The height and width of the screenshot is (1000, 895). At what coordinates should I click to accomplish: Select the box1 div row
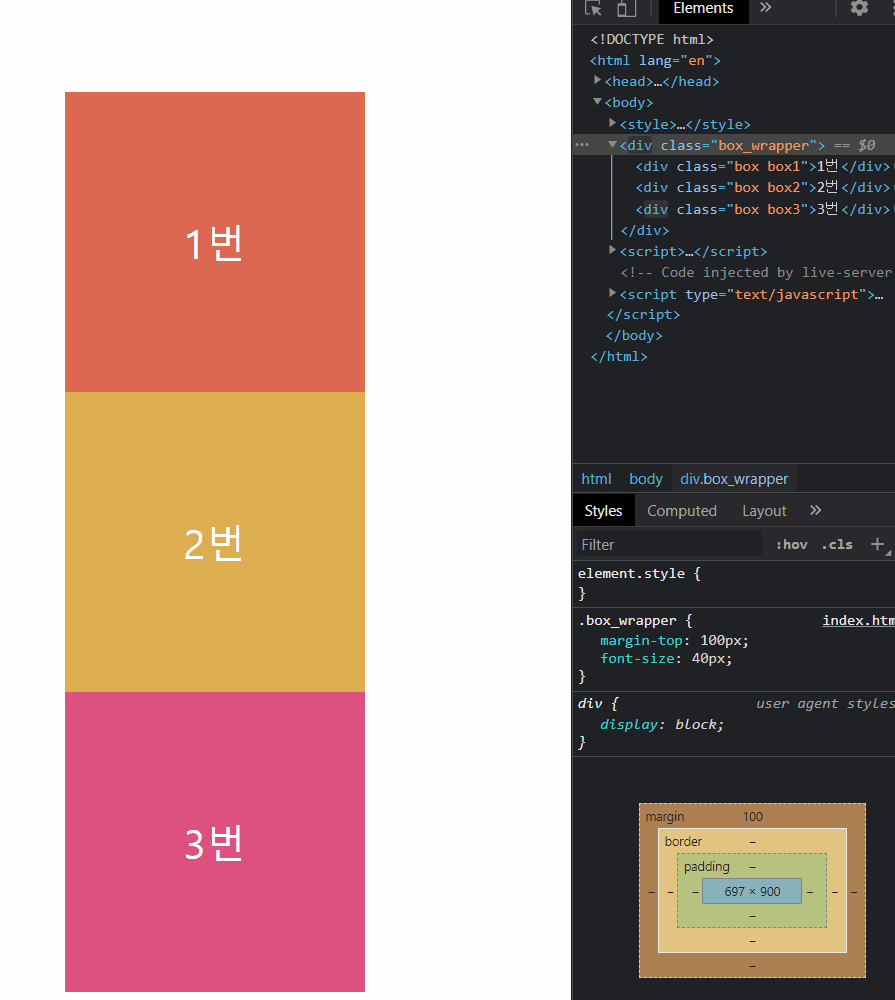pyautogui.click(x=762, y=166)
